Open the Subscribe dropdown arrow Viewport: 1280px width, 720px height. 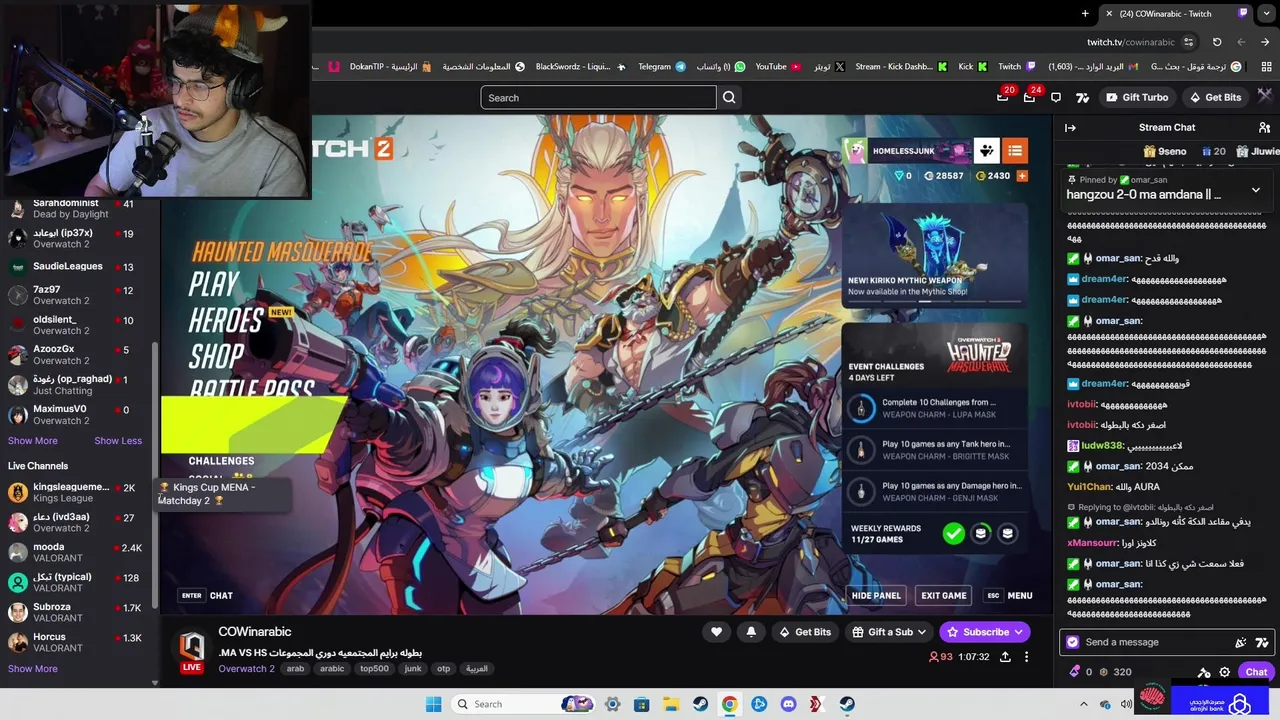click(1018, 632)
